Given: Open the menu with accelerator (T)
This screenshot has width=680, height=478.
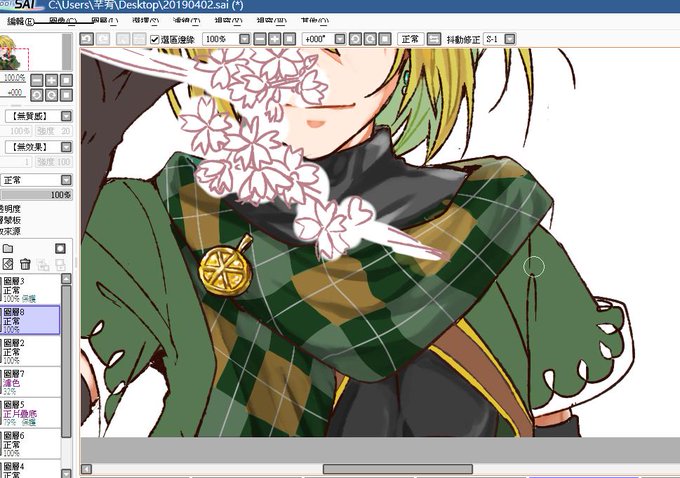Looking at the screenshot, I should (x=186, y=21).
